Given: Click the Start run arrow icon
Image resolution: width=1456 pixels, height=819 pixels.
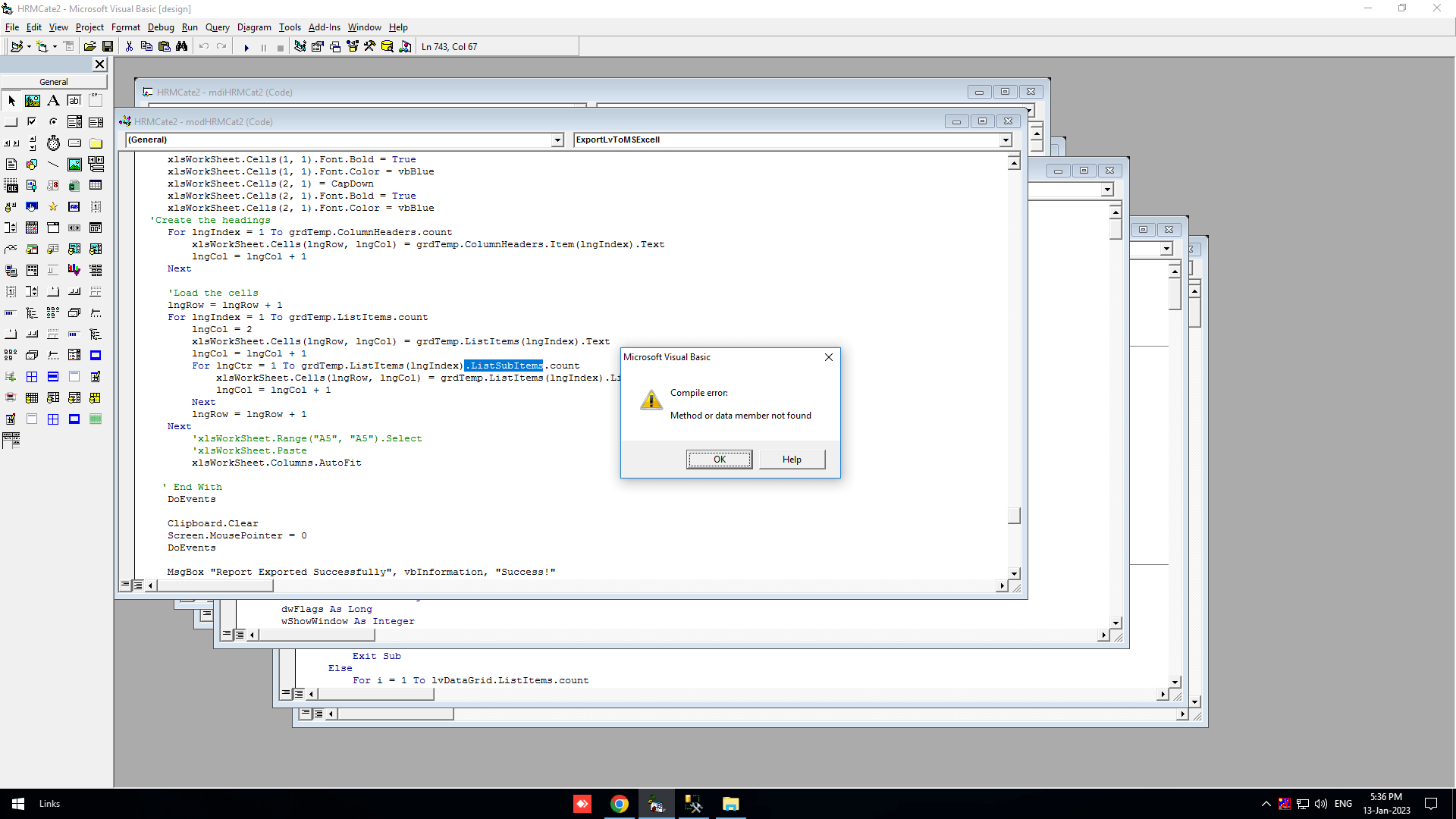Looking at the screenshot, I should tap(246, 47).
